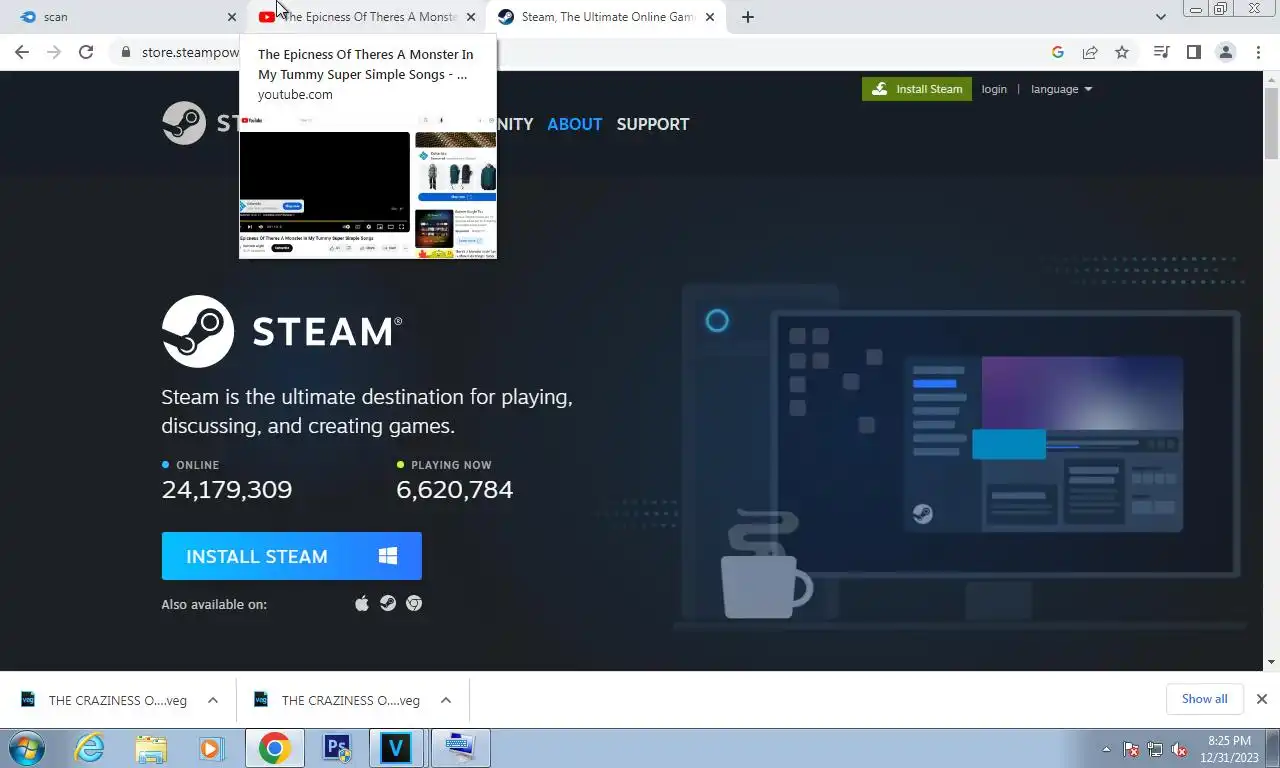The image size is (1280, 768).
Task: Open the Chrome three-dot menu
Action: [x=1258, y=53]
